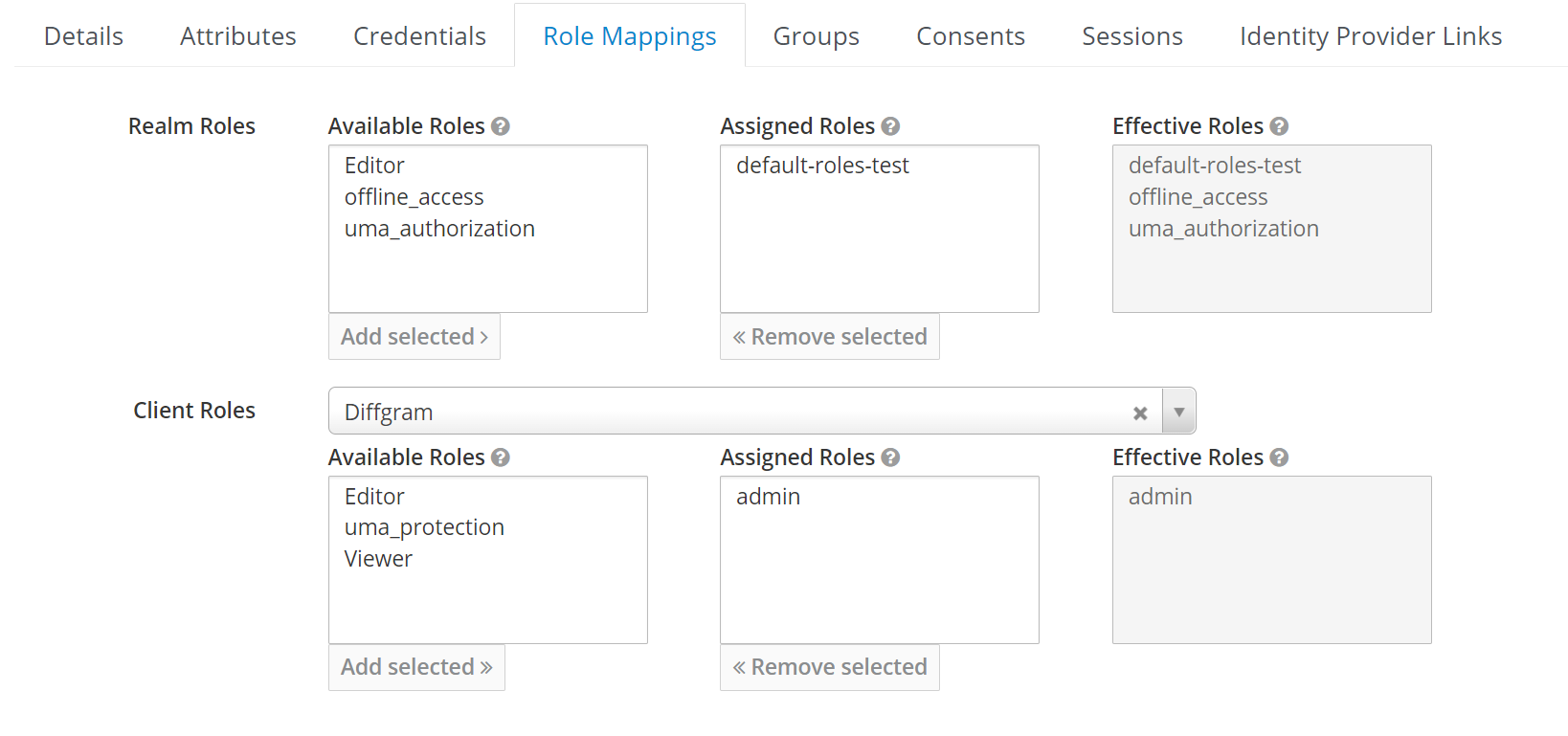1568x736 pixels.
Task: Open the Groups tab
Action: click(816, 36)
